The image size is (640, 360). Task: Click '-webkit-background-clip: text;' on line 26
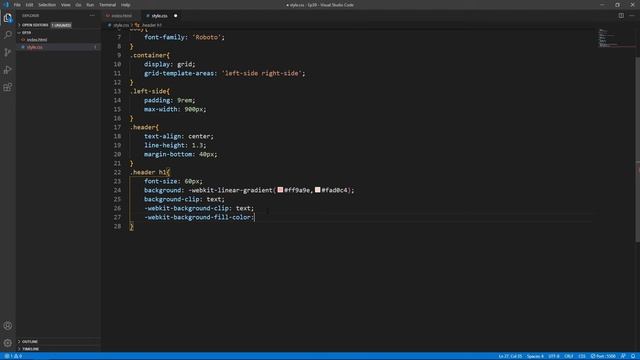199,208
